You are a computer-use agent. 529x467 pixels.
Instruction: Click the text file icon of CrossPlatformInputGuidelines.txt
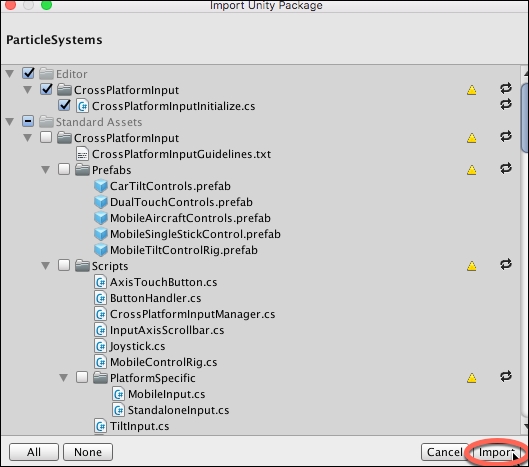(82, 154)
